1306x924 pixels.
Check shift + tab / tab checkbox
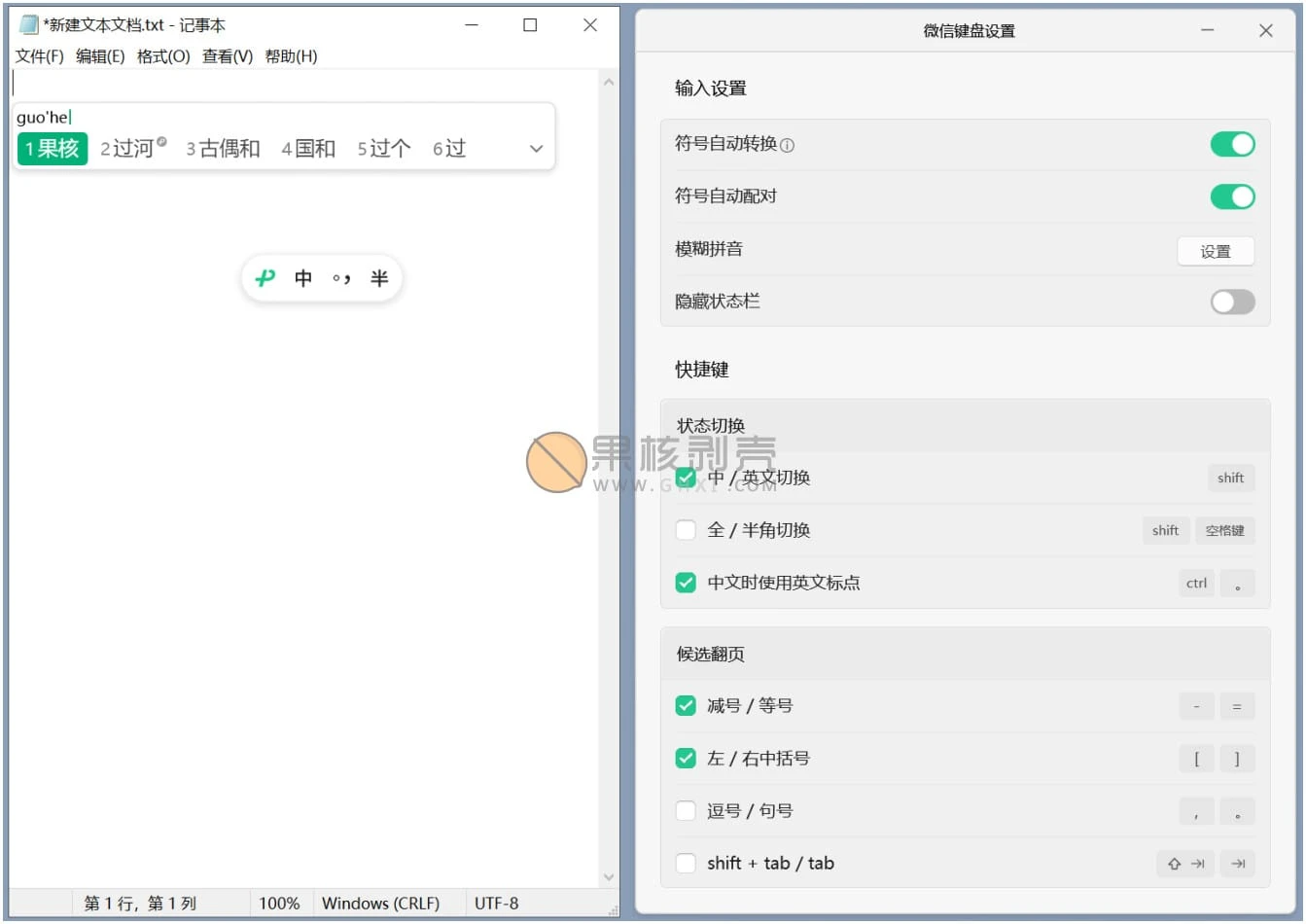point(686,863)
